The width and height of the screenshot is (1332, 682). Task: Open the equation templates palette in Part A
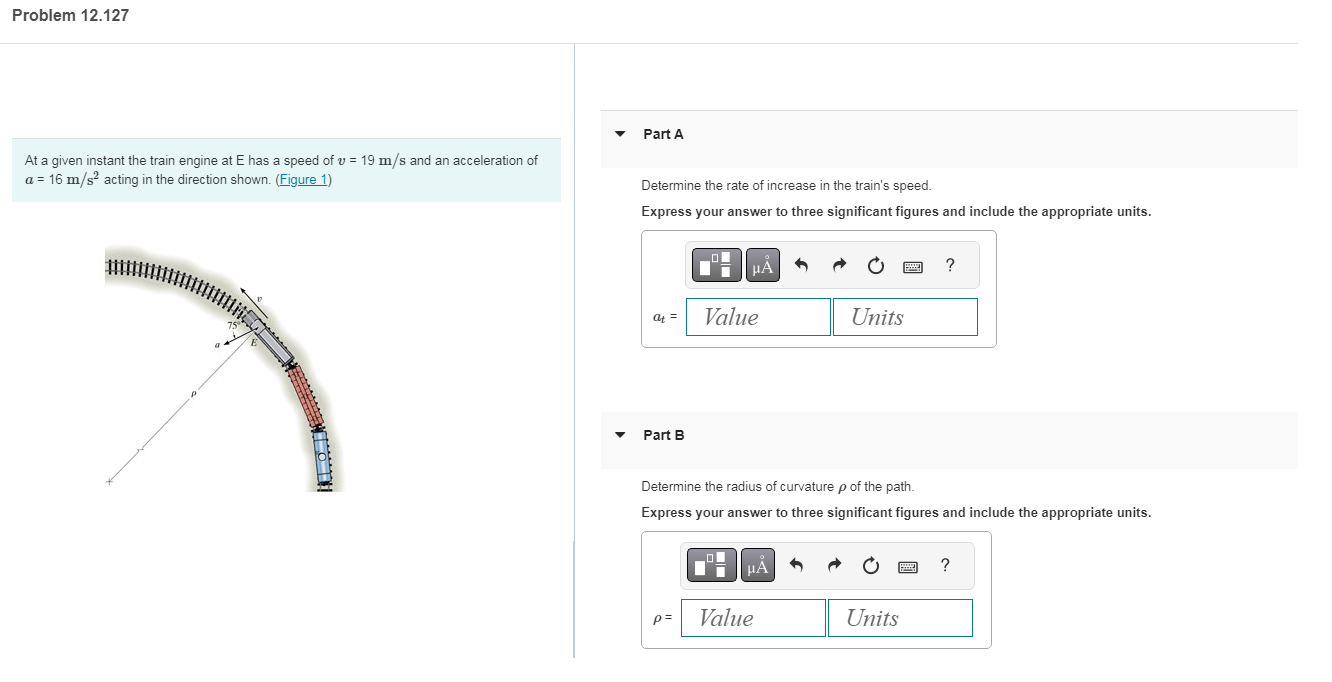coord(714,264)
